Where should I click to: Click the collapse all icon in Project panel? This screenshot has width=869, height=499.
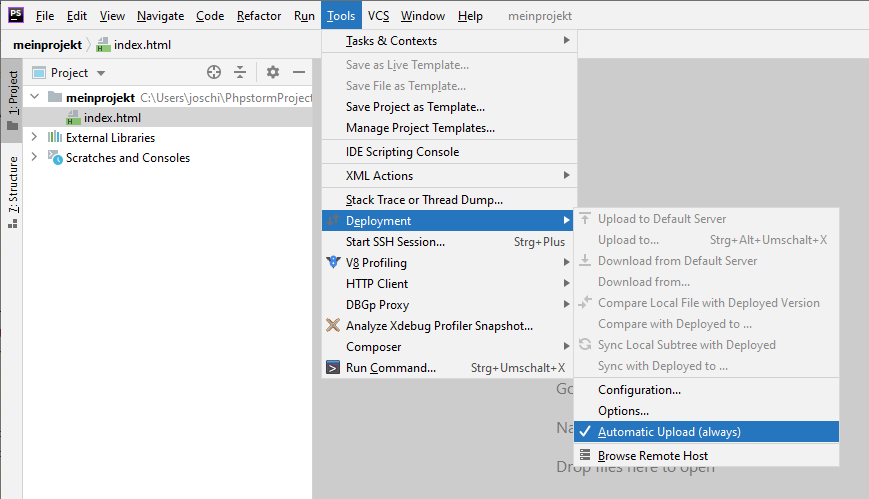coord(240,72)
